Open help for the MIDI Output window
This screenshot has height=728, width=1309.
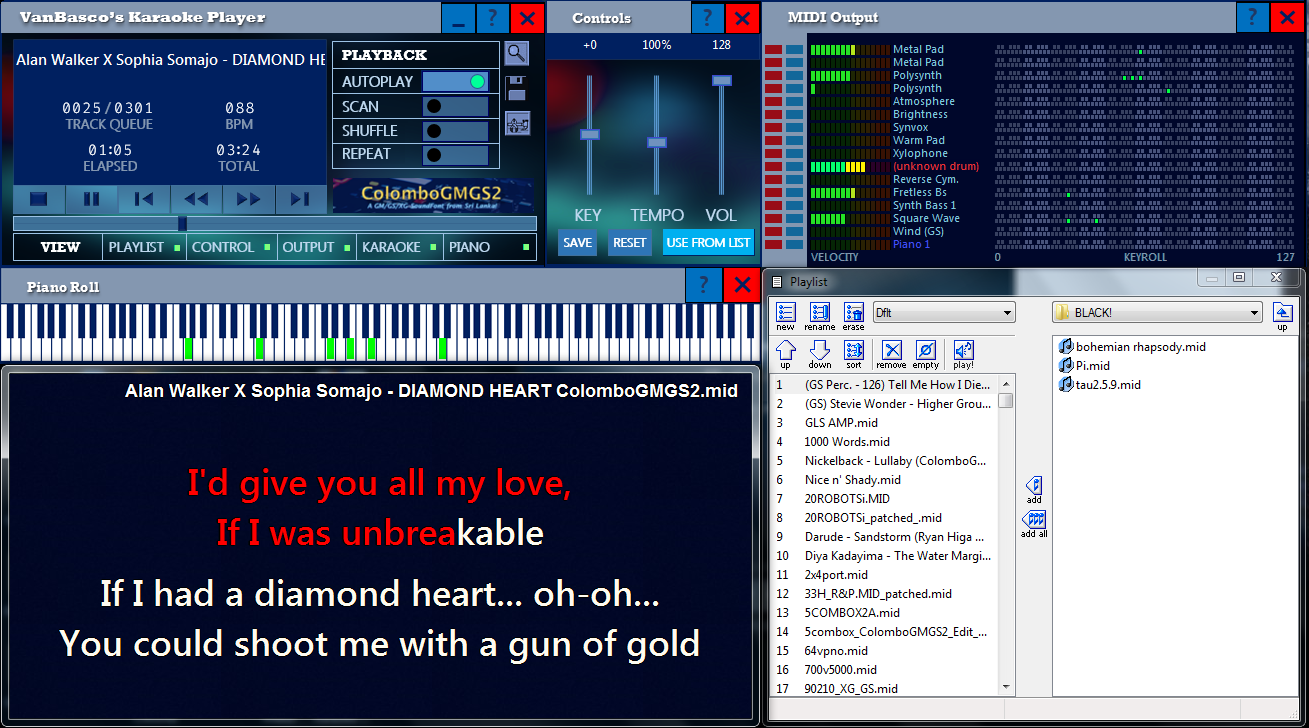coord(1252,18)
